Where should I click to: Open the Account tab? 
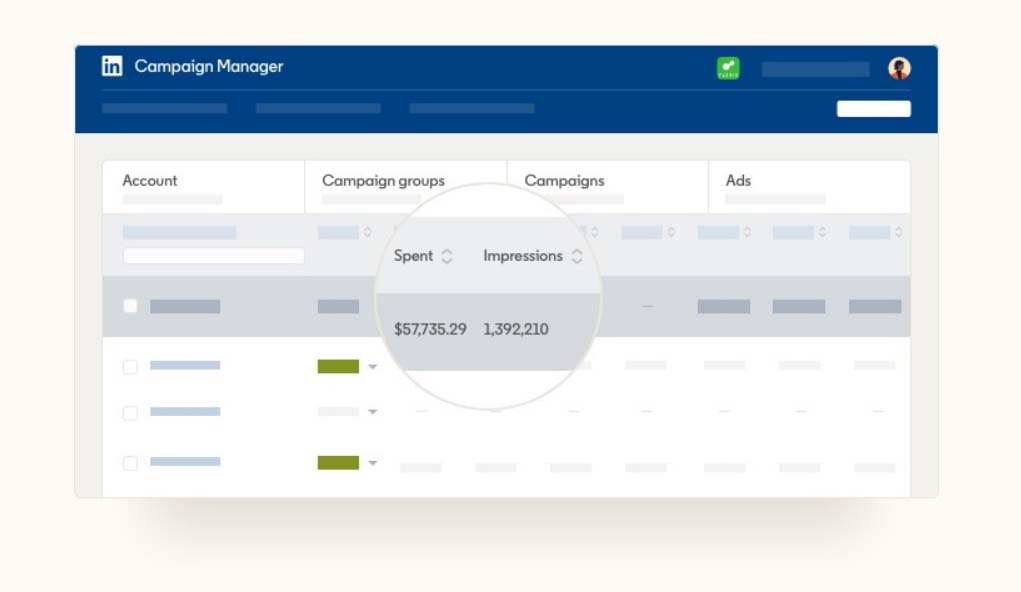click(x=203, y=187)
